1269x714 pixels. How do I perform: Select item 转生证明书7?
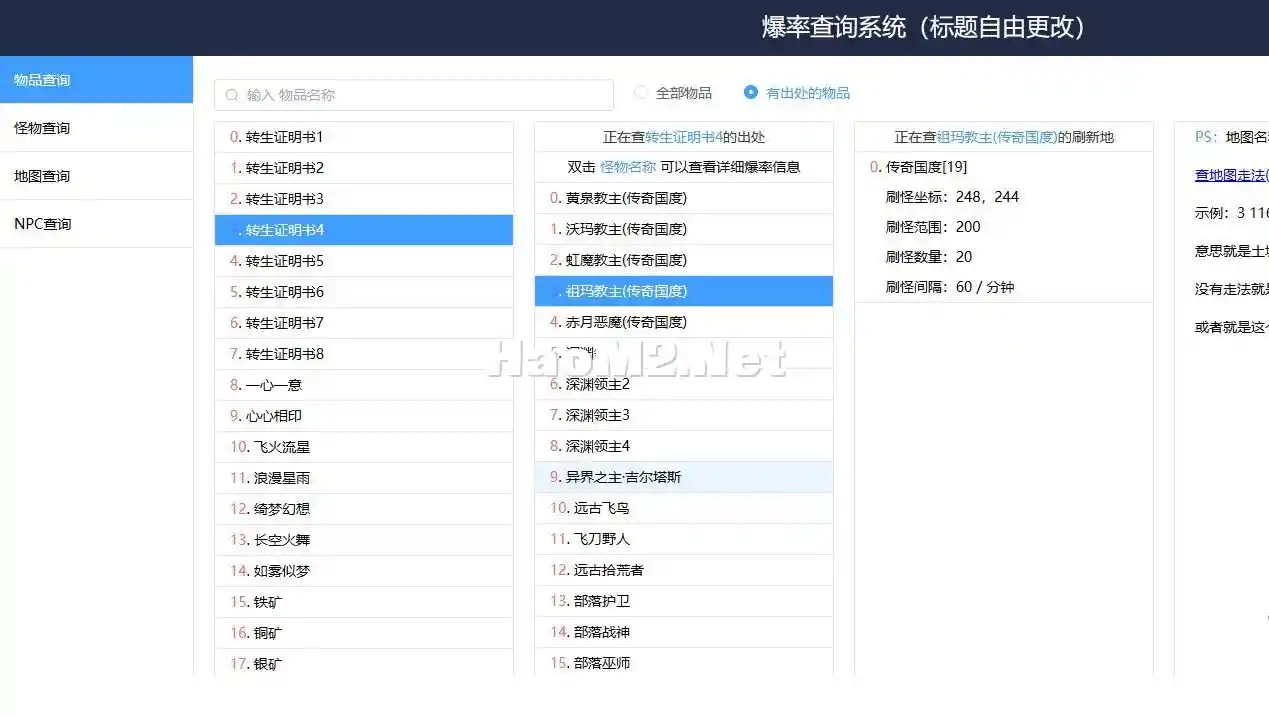[x=364, y=323]
